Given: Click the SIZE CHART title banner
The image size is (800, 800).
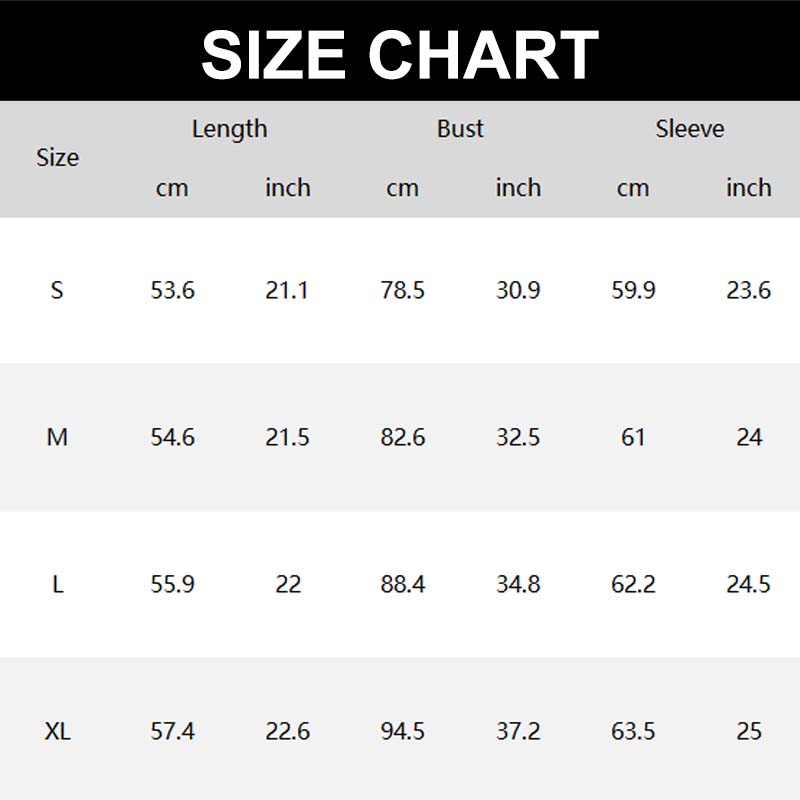Looking at the screenshot, I should [x=400, y=52].
